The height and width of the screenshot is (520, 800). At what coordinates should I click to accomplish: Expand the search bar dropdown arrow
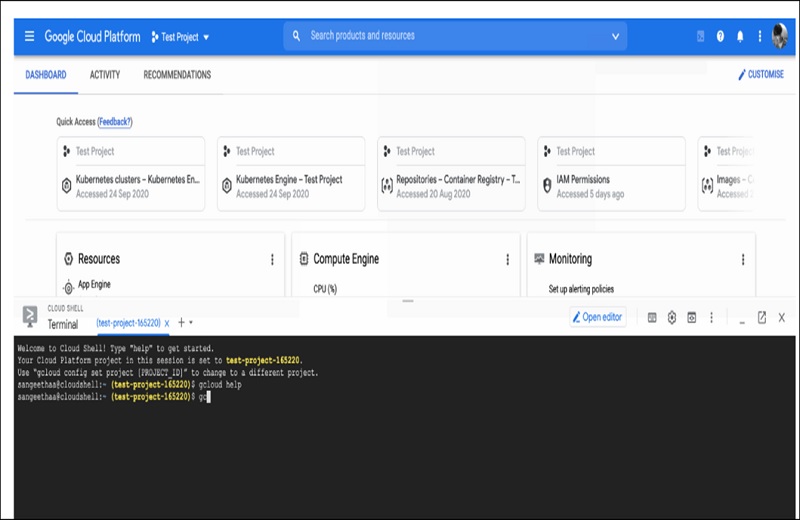615,36
